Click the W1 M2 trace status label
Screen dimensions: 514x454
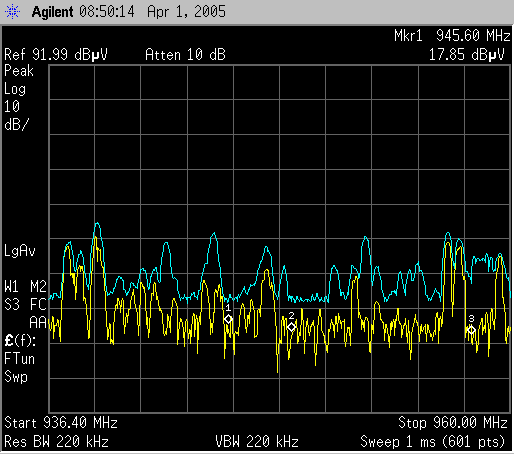point(25,287)
